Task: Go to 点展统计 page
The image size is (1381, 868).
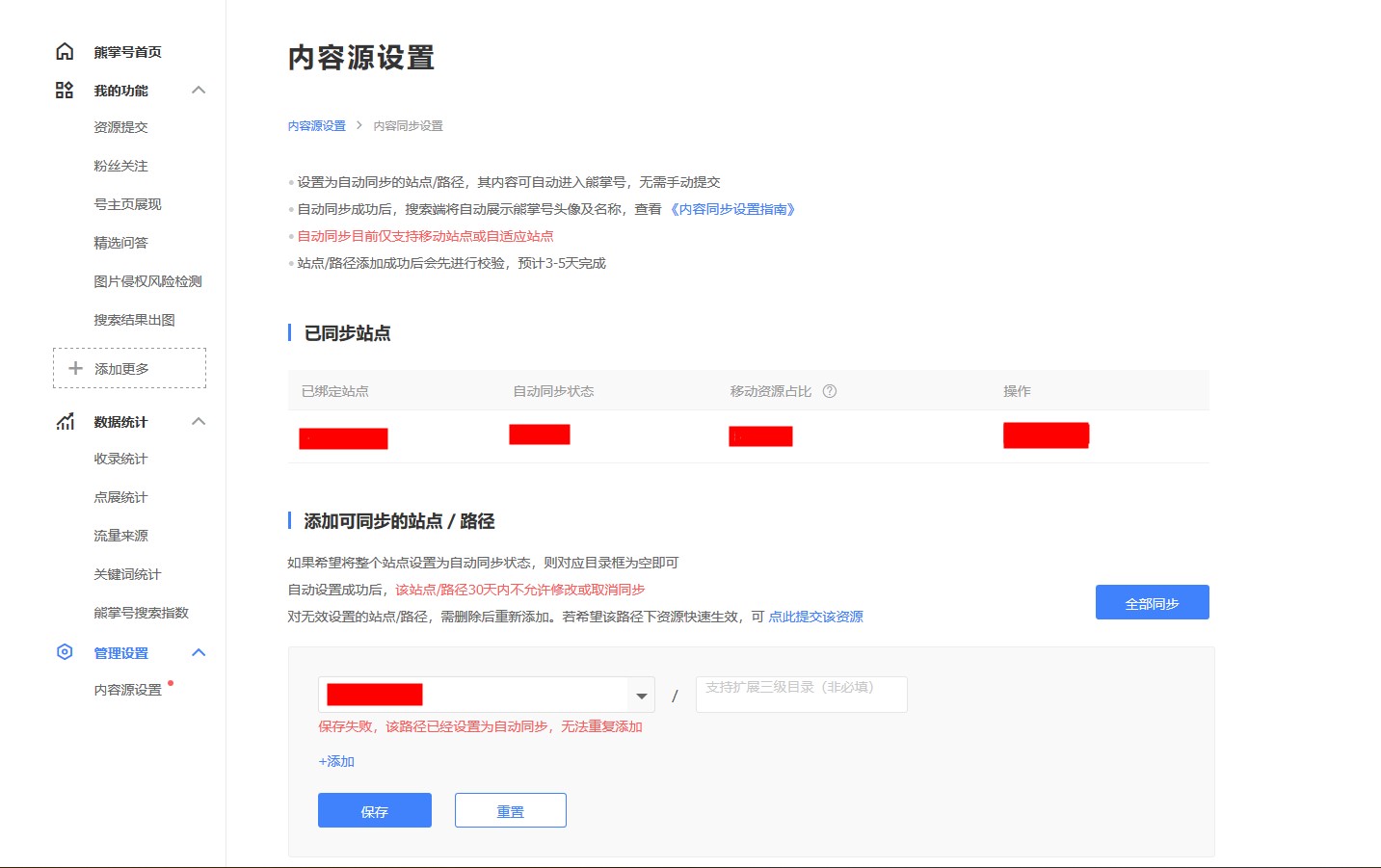Action: click(120, 497)
